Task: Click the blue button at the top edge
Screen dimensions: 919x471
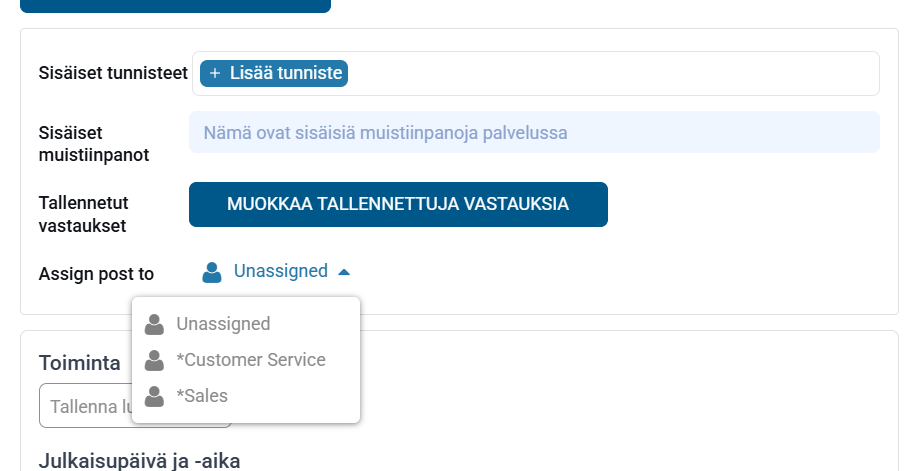Action: [x=175, y=5]
